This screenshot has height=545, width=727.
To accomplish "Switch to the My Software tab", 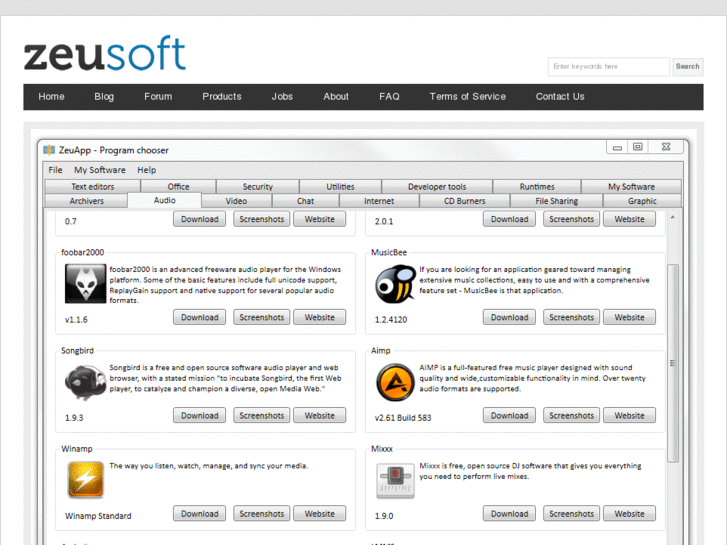I will [631, 186].
